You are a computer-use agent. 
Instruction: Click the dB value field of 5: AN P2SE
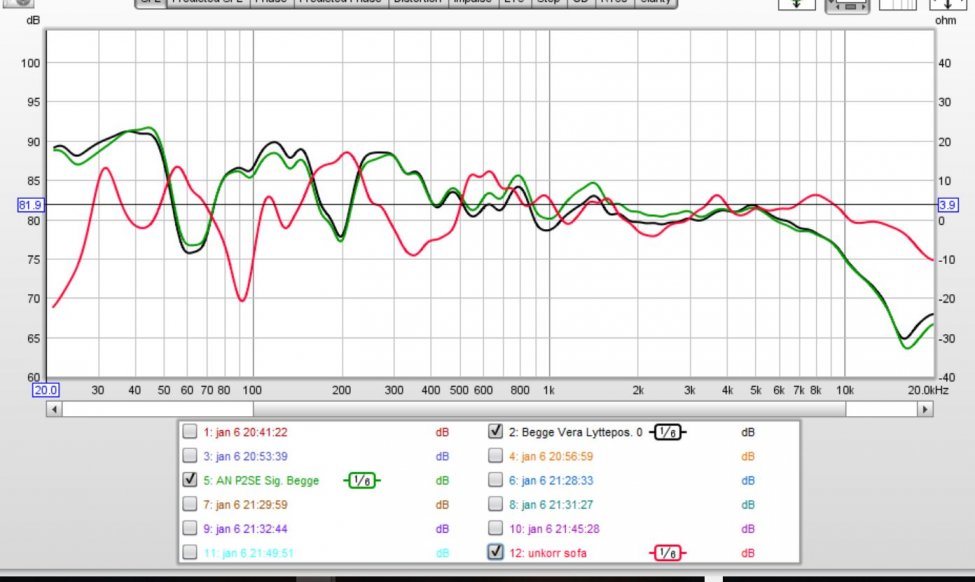[442, 481]
